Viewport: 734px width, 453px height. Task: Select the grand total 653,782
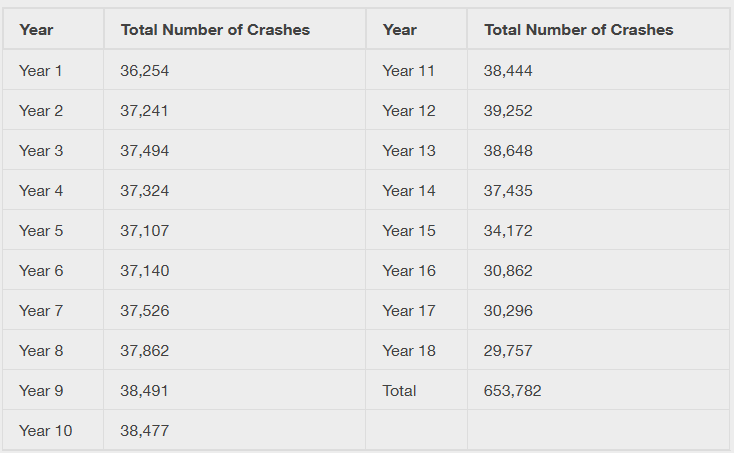512,391
